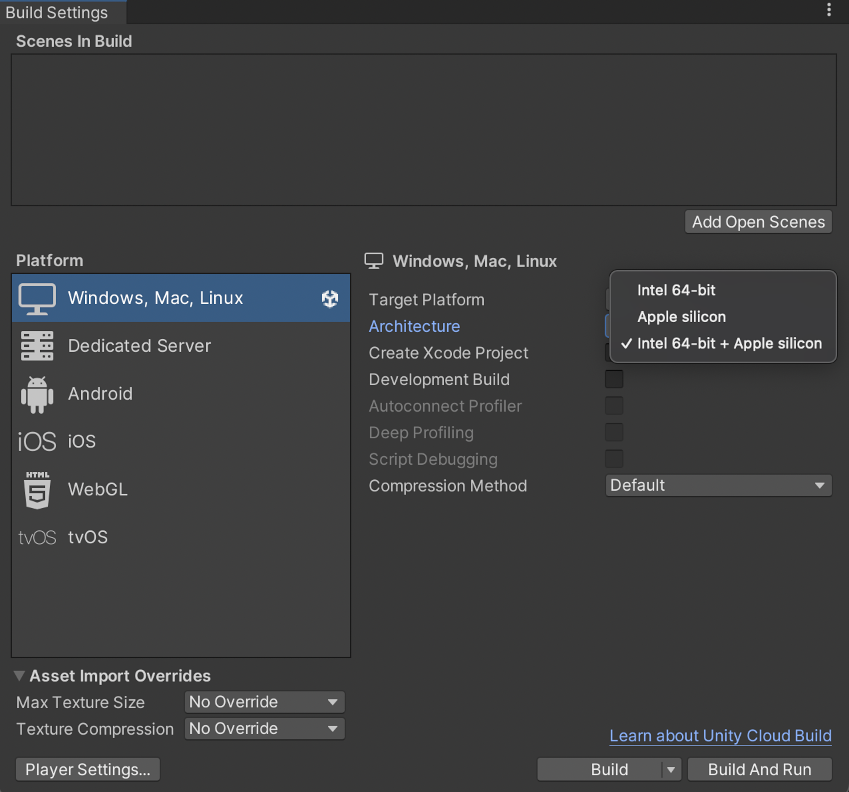Click the Scenes In Build list area
Image resolution: width=849 pixels, height=792 pixels.
click(x=424, y=130)
